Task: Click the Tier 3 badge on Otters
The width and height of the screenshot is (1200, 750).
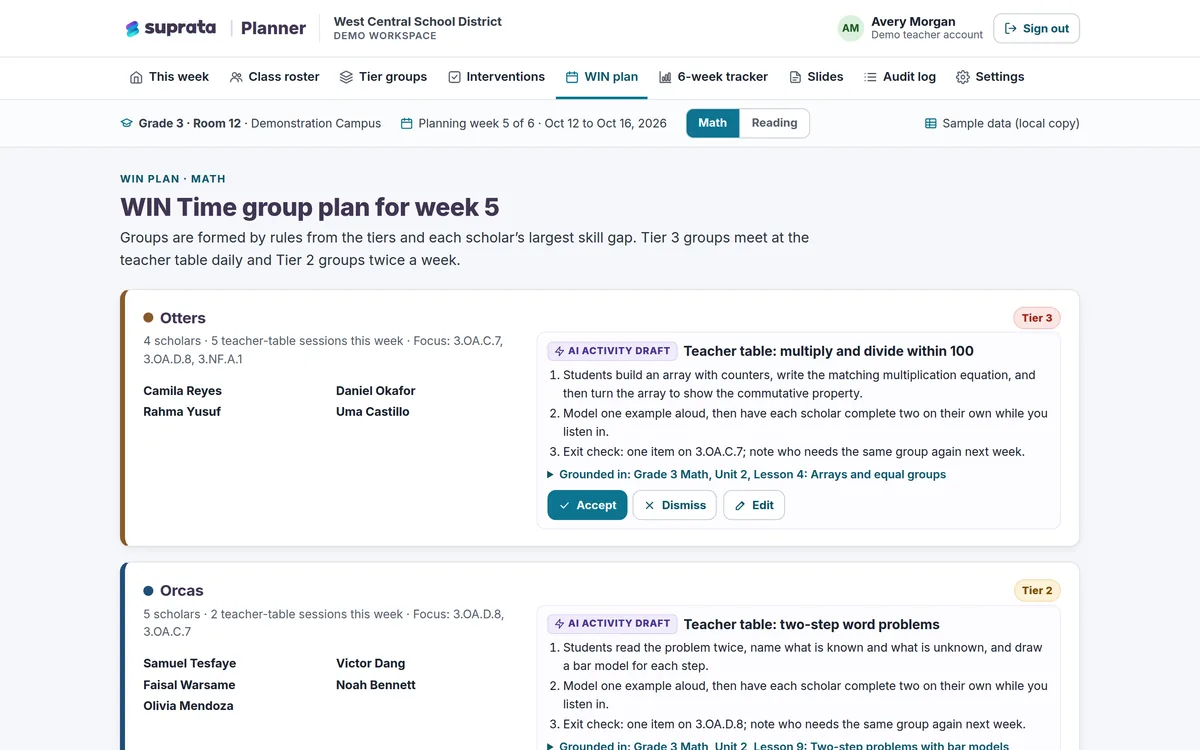Action: 1037,318
